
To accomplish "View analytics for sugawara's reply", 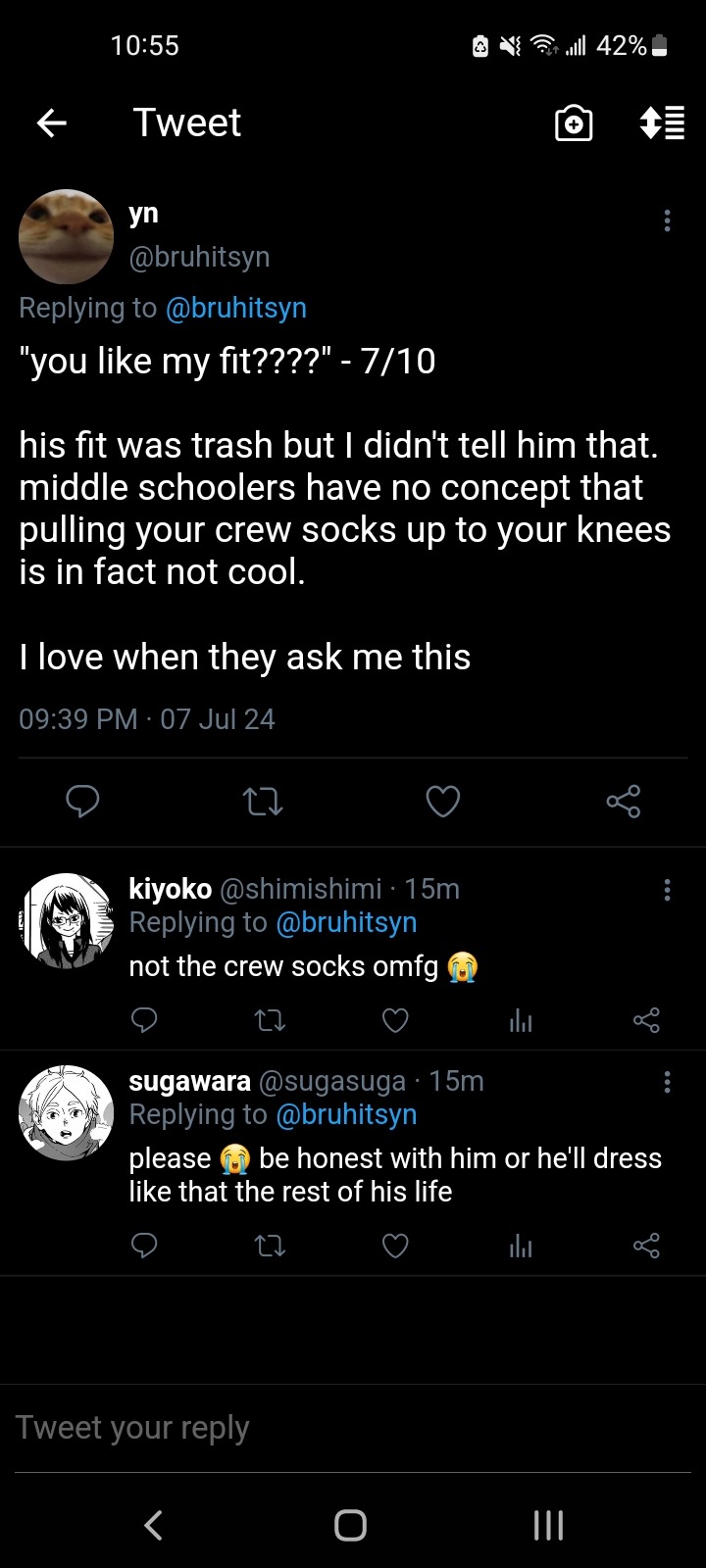I will (x=521, y=1247).
